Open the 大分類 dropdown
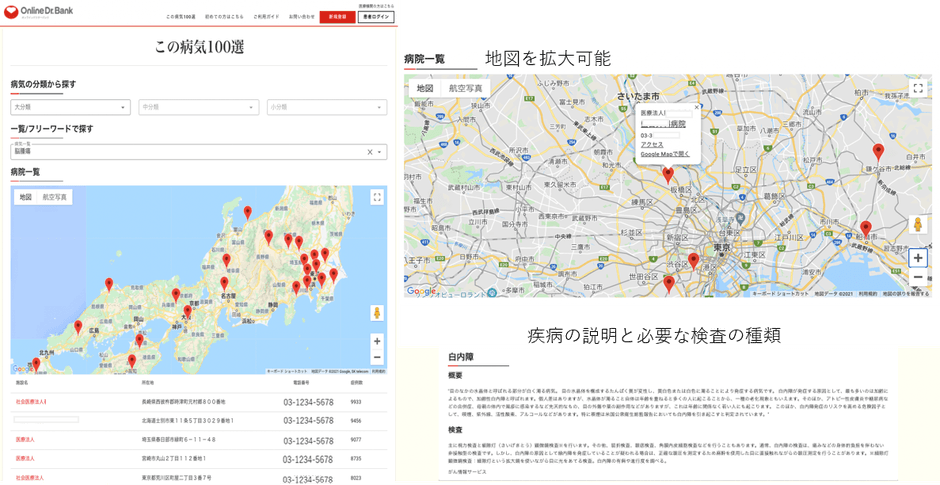The width and height of the screenshot is (940, 485). 70,107
